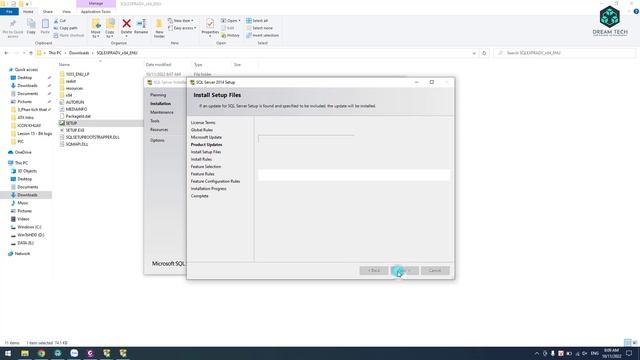Select the MEDIAINFO file
The image size is (640, 360).
click(76, 109)
